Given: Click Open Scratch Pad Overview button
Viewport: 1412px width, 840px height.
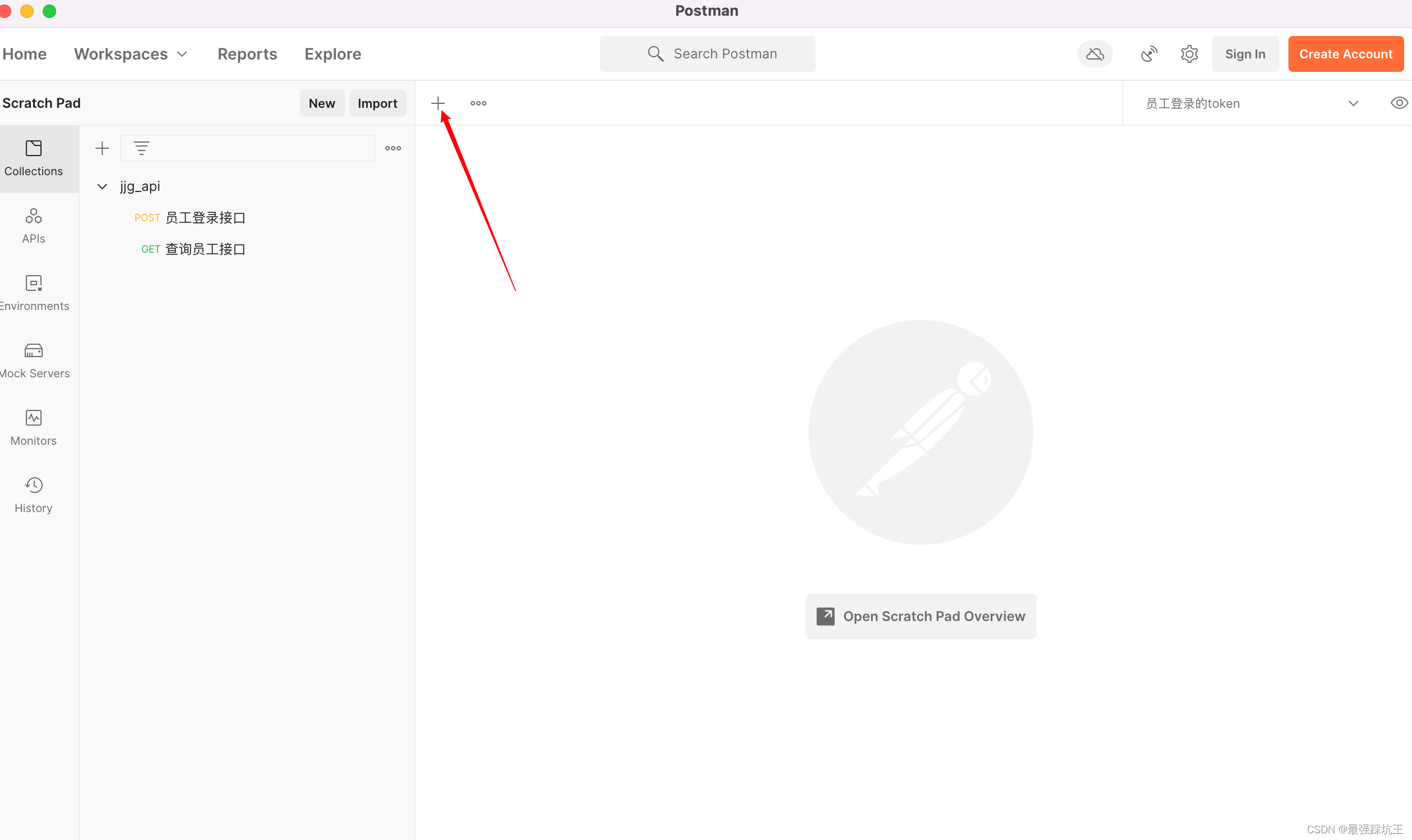Looking at the screenshot, I should 921,616.
